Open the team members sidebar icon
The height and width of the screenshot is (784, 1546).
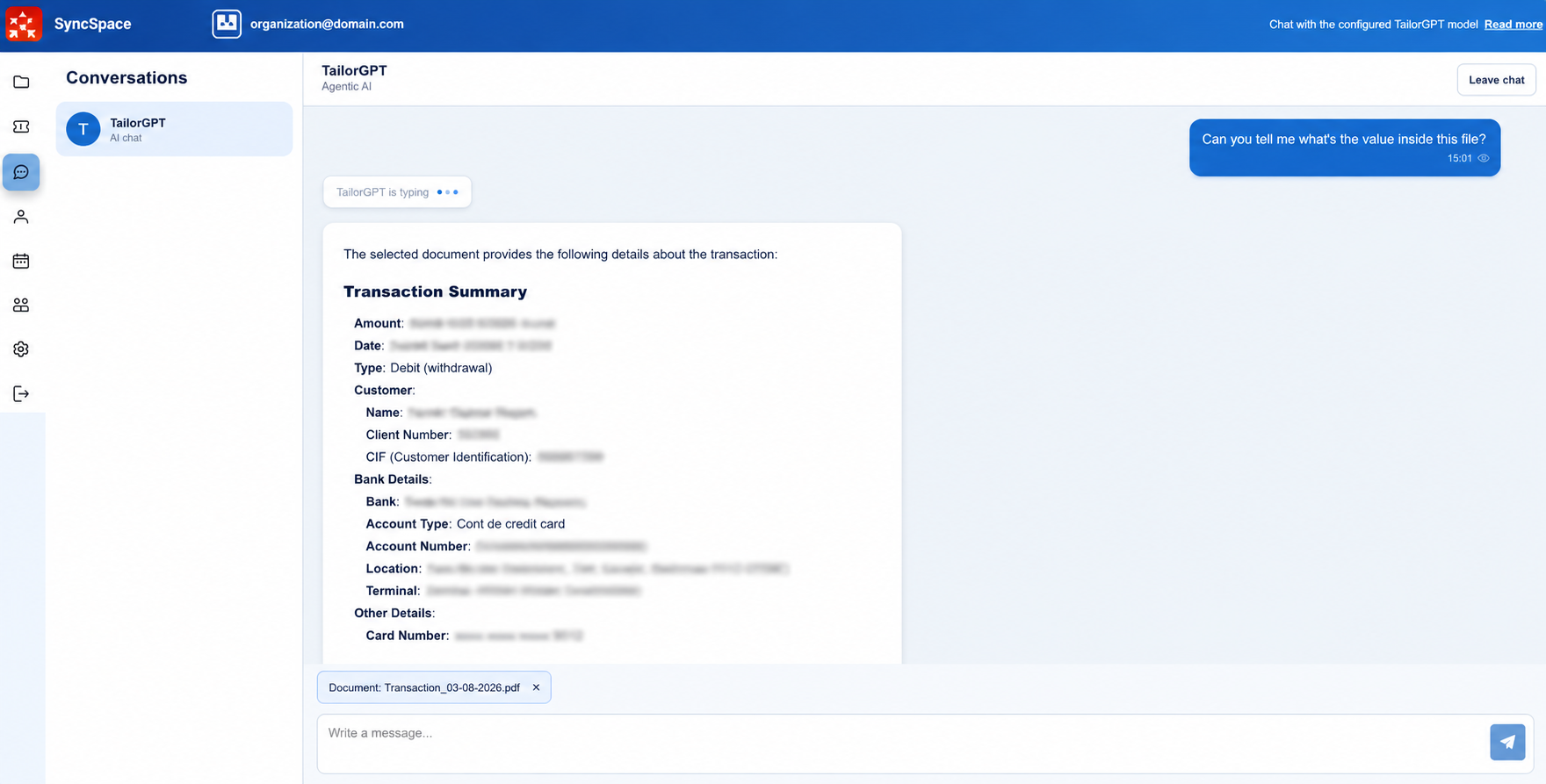pyautogui.click(x=21, y=305)
